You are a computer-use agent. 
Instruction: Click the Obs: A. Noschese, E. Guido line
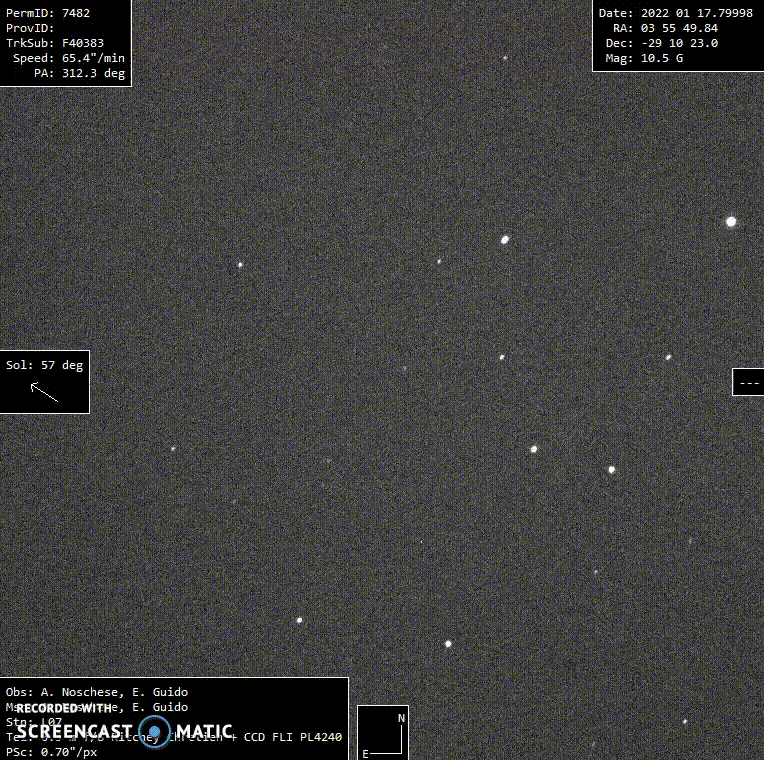[x=96, y=692]
